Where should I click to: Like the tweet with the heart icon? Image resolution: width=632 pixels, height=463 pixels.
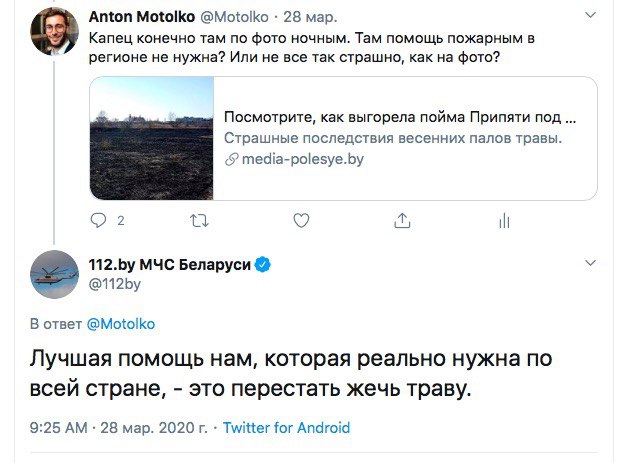coord(299,219)
